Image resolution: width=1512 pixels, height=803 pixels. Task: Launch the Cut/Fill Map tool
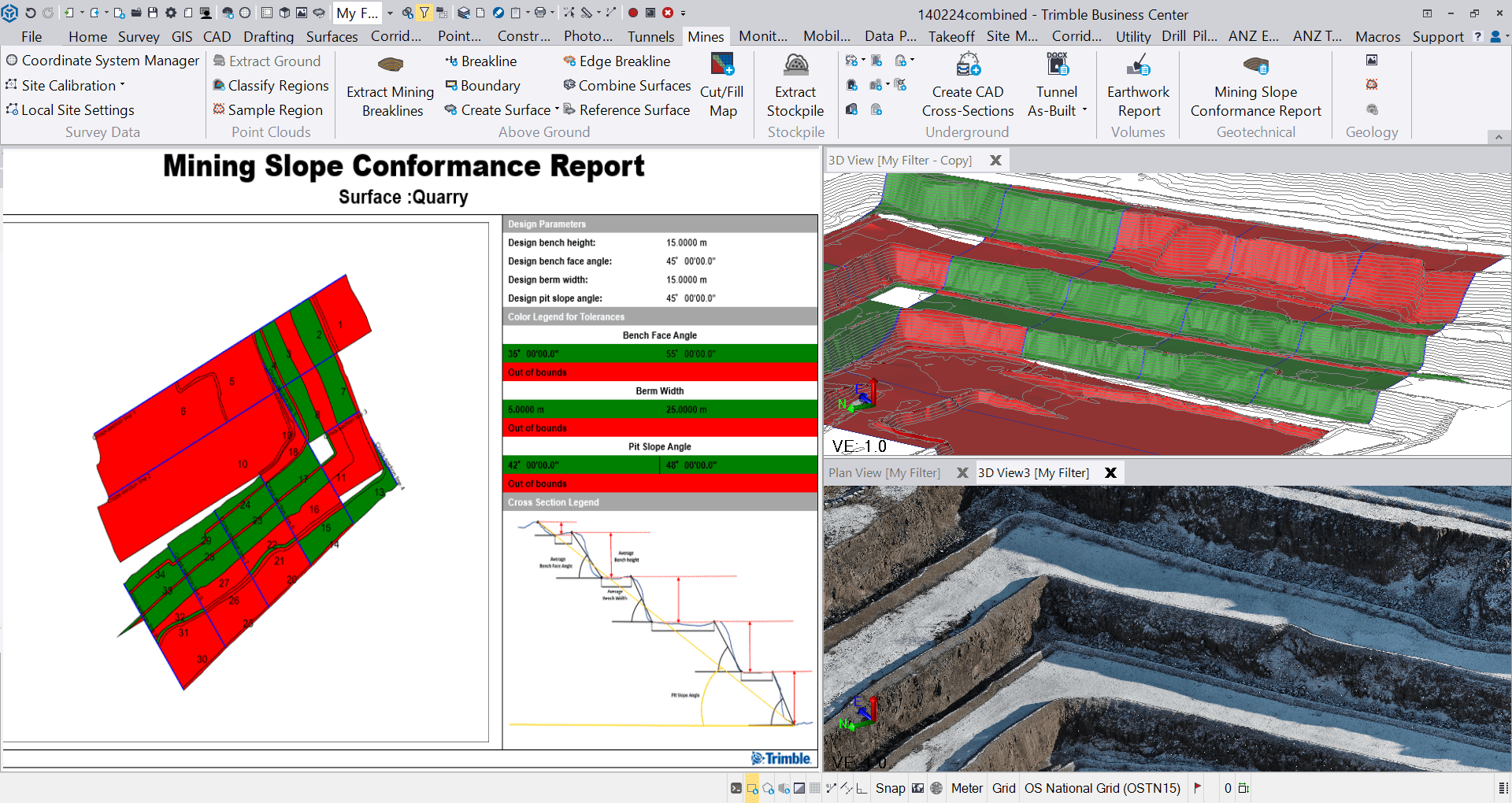tap(722, 65)
